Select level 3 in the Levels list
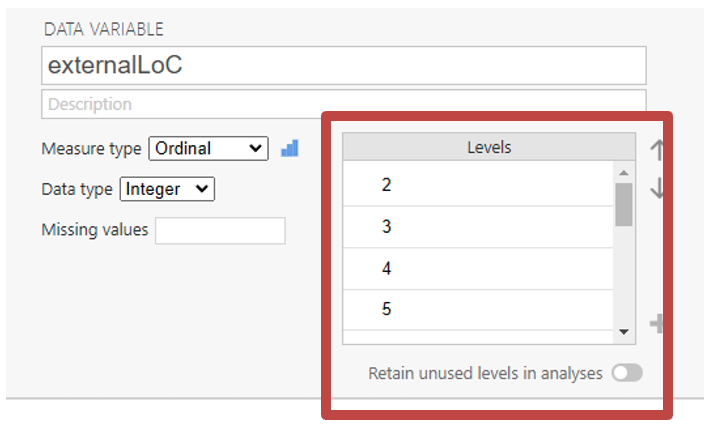 [478, 226]
